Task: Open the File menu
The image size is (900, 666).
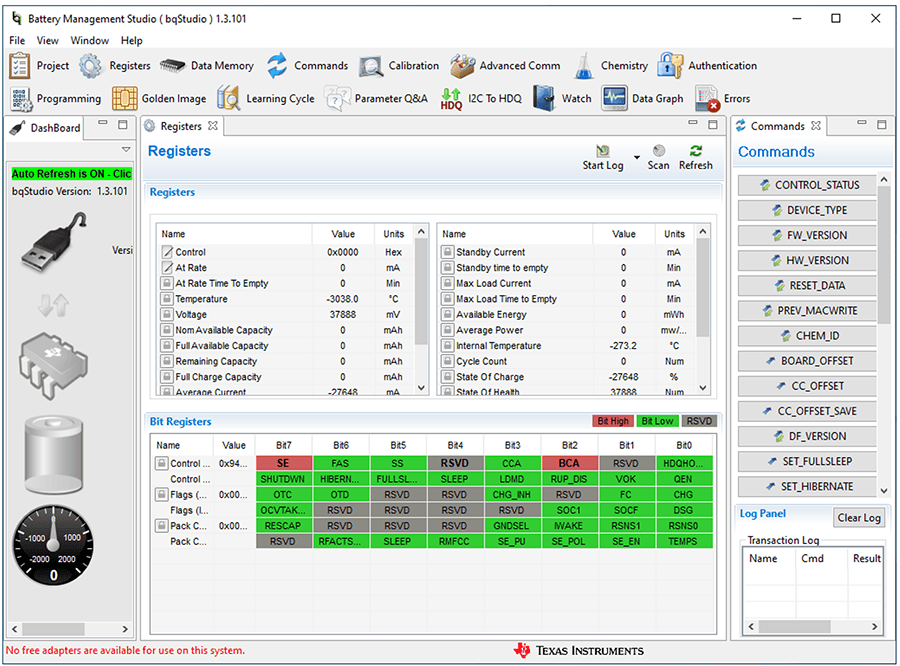Action: 17,40
